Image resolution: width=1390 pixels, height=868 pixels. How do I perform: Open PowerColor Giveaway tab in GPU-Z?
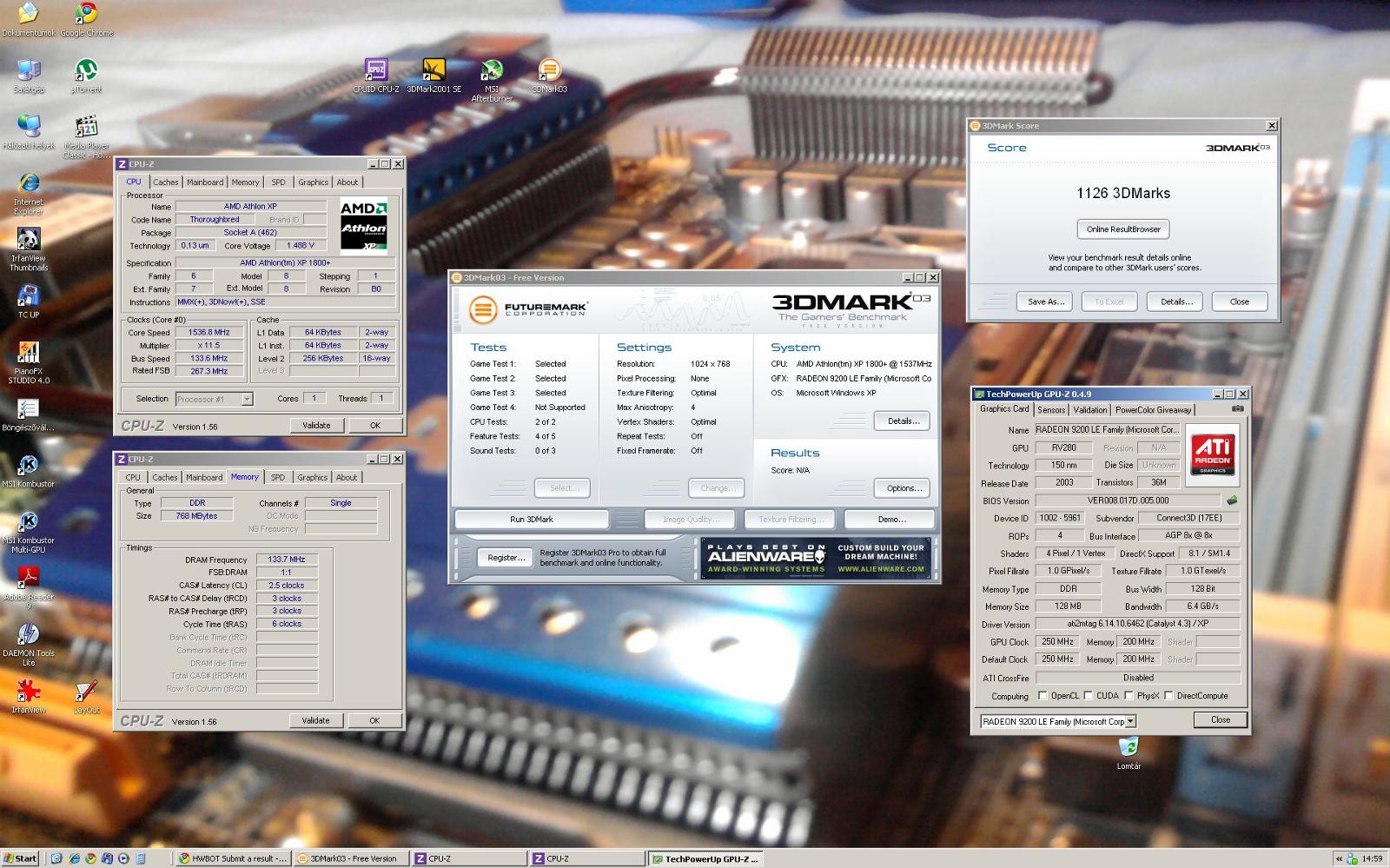pyautogui.click(x=1154, y=409)
